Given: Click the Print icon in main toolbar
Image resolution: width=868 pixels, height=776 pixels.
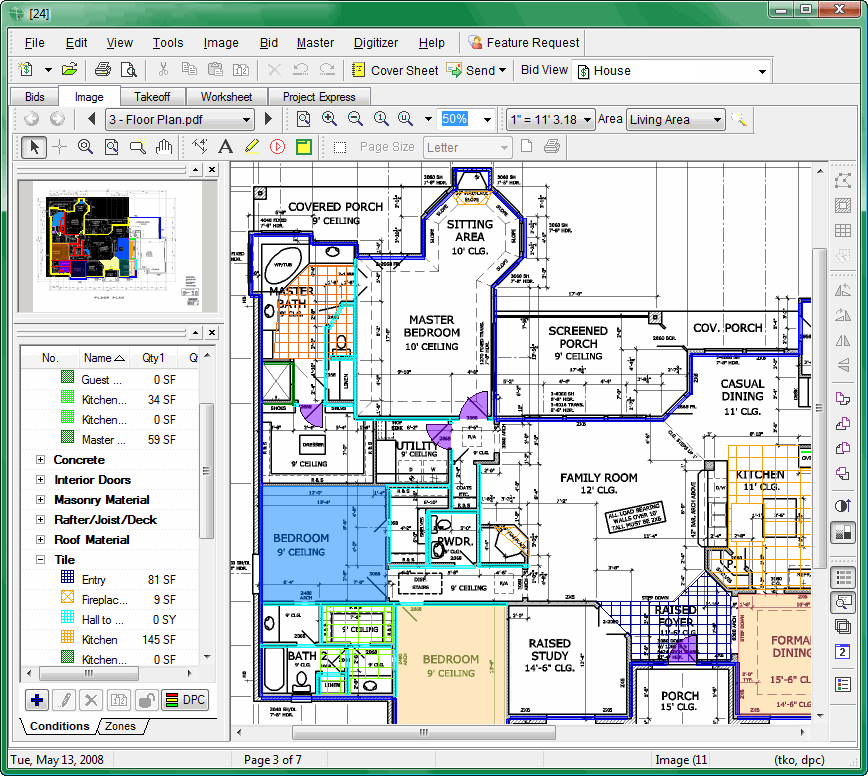Looking at the screenshot, I should pos(102,70).
